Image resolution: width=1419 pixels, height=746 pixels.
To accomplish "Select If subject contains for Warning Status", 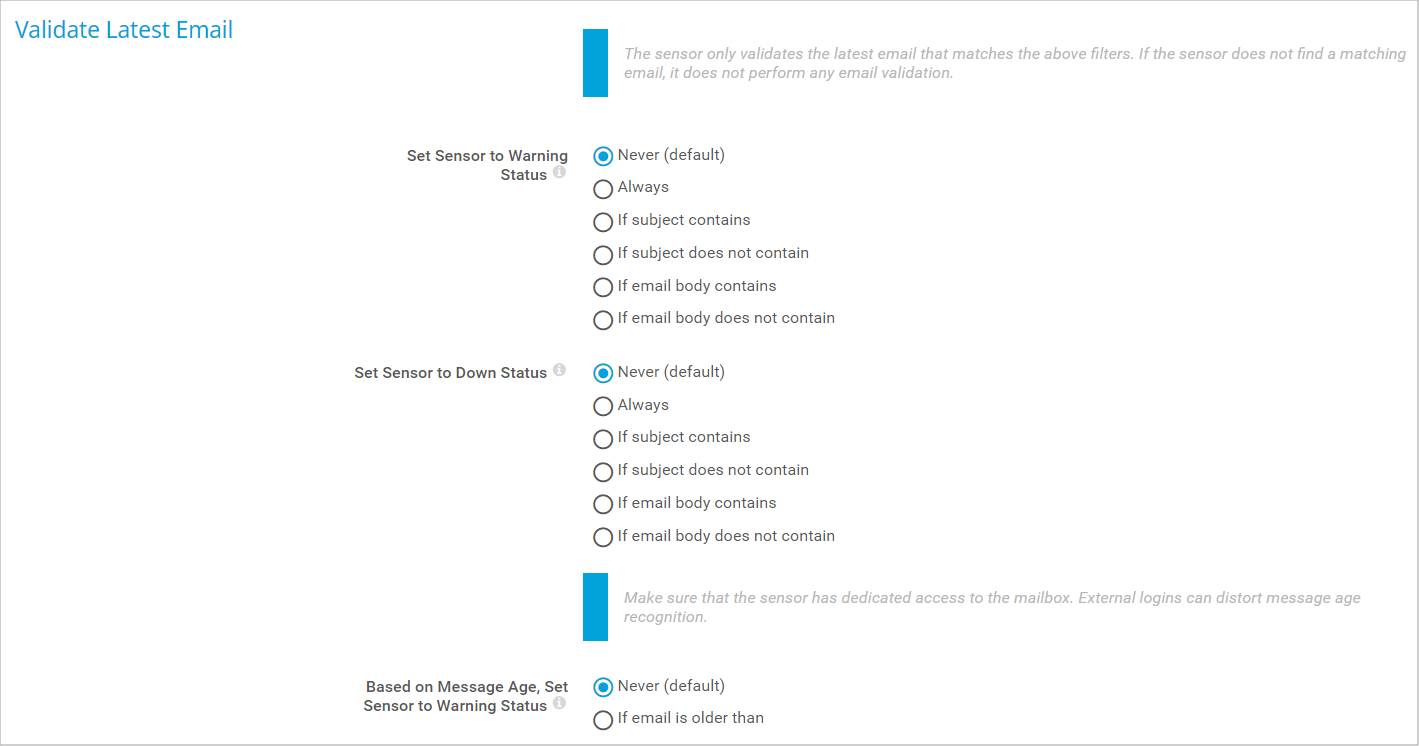I will click(x=603, y=222).
